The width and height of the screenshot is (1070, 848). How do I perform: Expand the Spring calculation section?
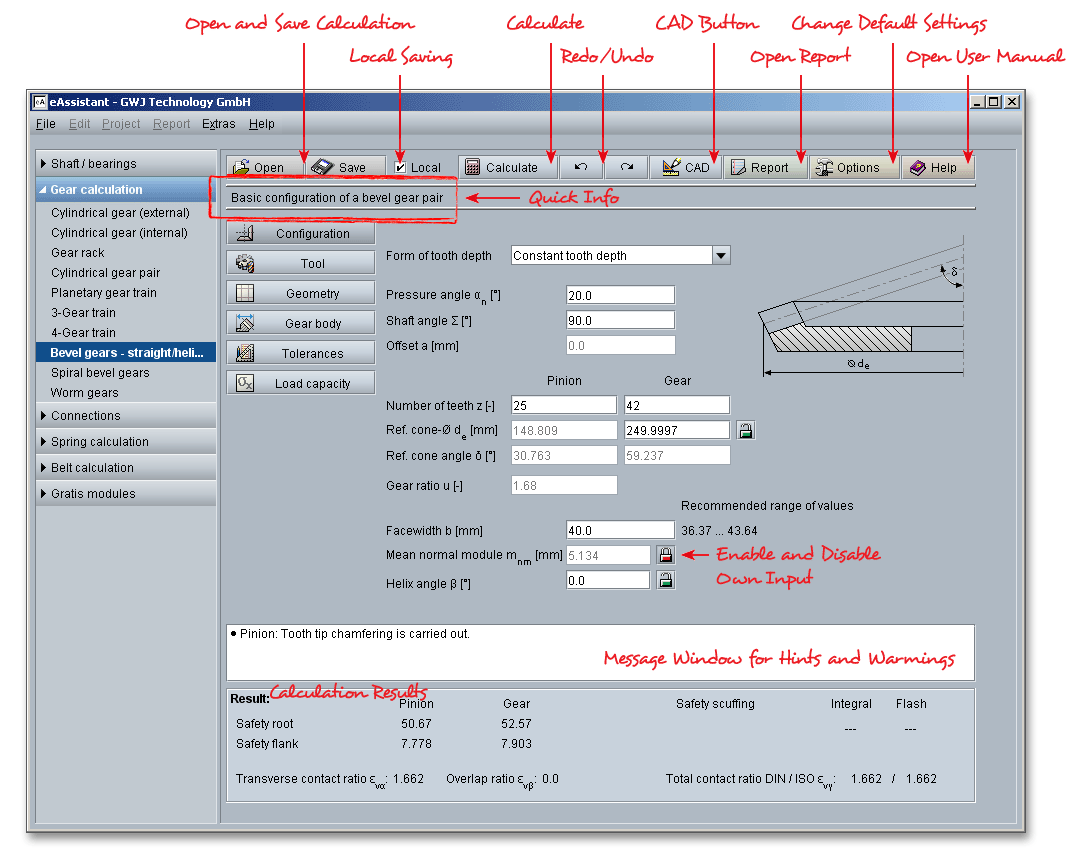[x=100, y=442]
